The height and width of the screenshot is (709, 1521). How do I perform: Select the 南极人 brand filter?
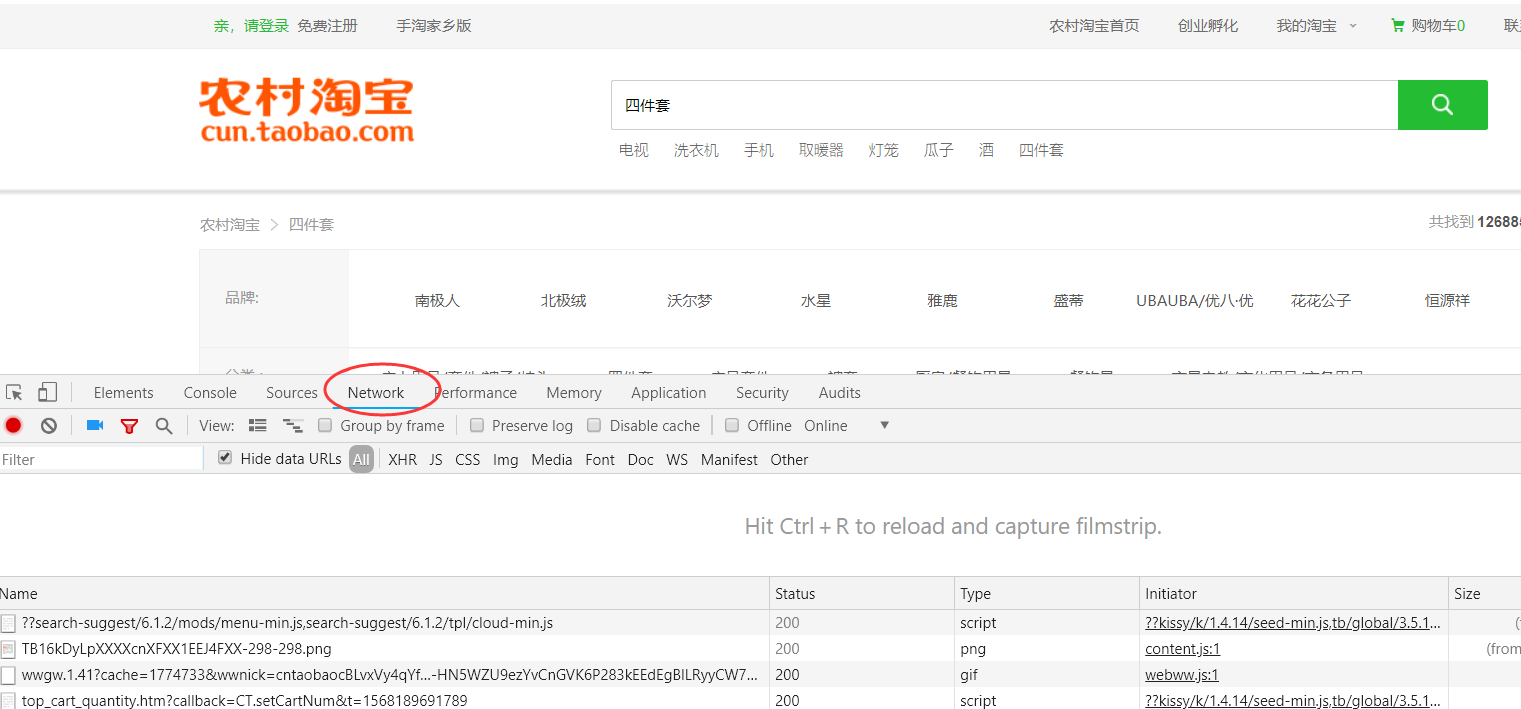[437, 301]
